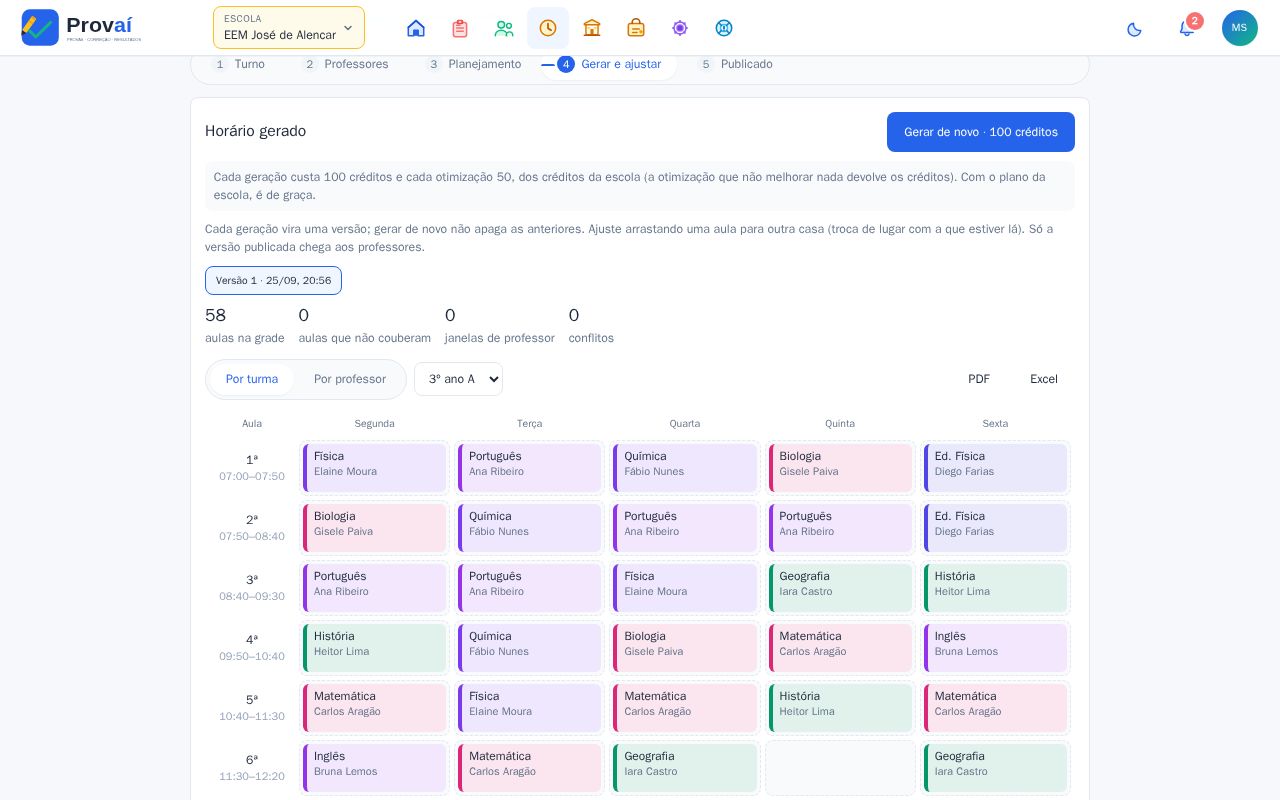Go to step 5 Publicado
1280x800 pixels.
(x=735, y=64)
